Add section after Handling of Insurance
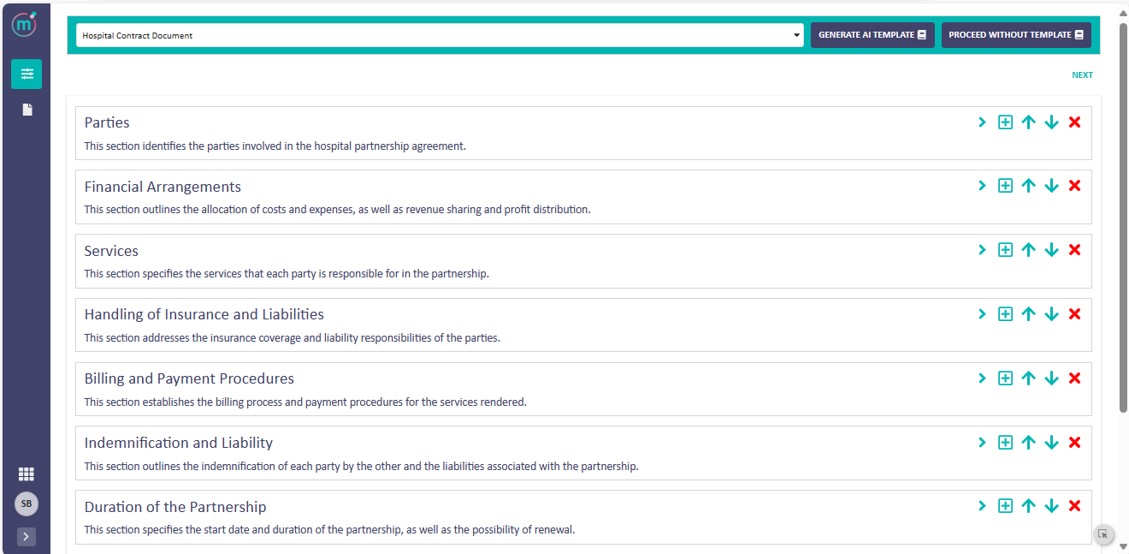 pos(1005,314)
